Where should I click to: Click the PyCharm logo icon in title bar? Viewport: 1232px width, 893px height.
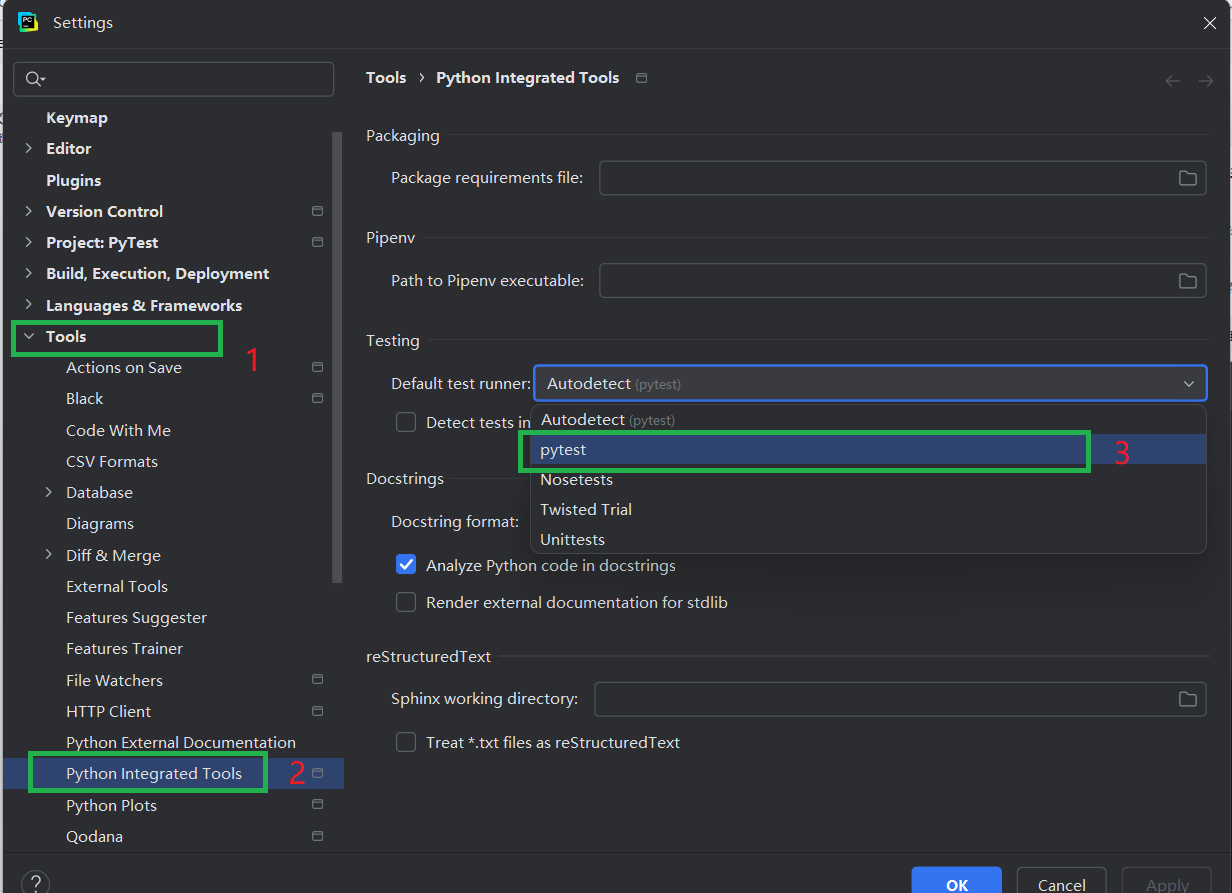point(28,22)
